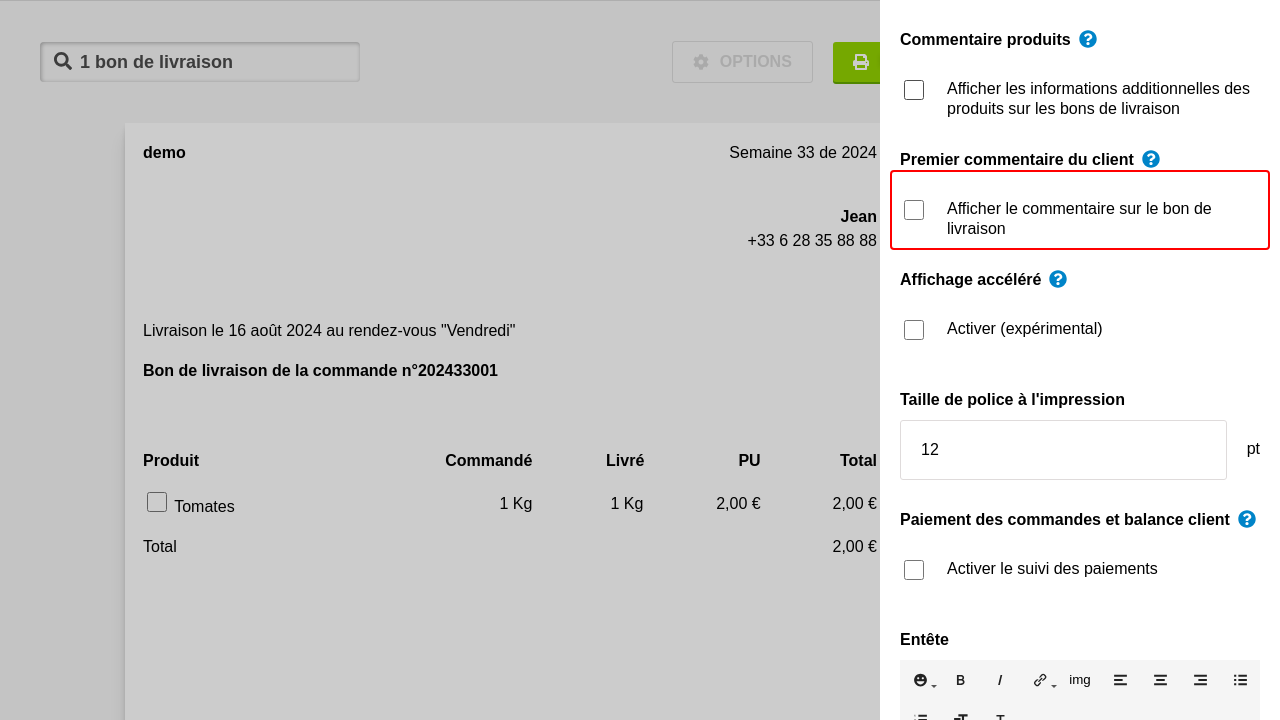Show help for Affichage accéléré
The image size is (1280, 720).
click(x=1058, y=279)
